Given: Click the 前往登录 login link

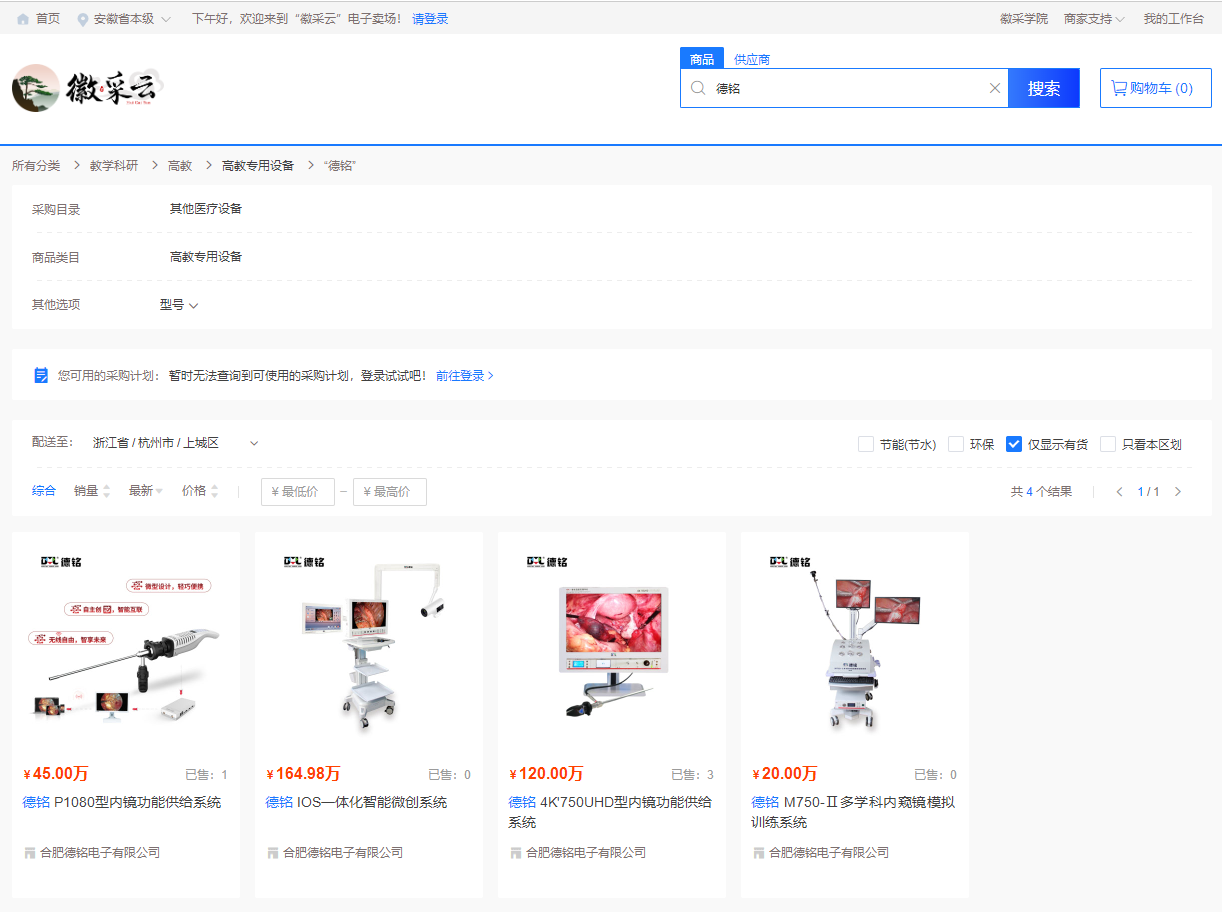Looking at the screenshot, I should (459, 375).
